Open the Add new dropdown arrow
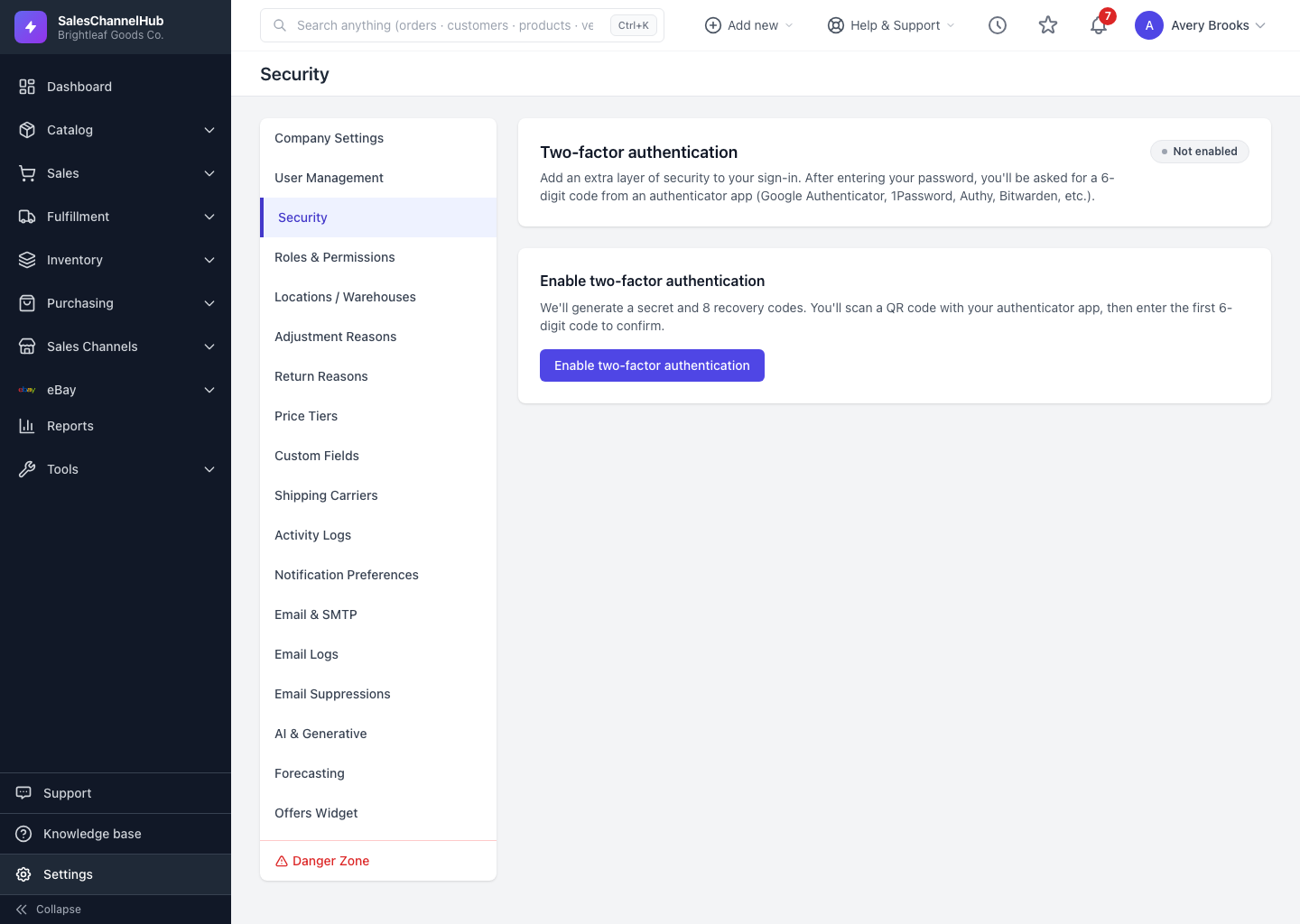Screen dimensions: 1300x924 coord(789,25)
